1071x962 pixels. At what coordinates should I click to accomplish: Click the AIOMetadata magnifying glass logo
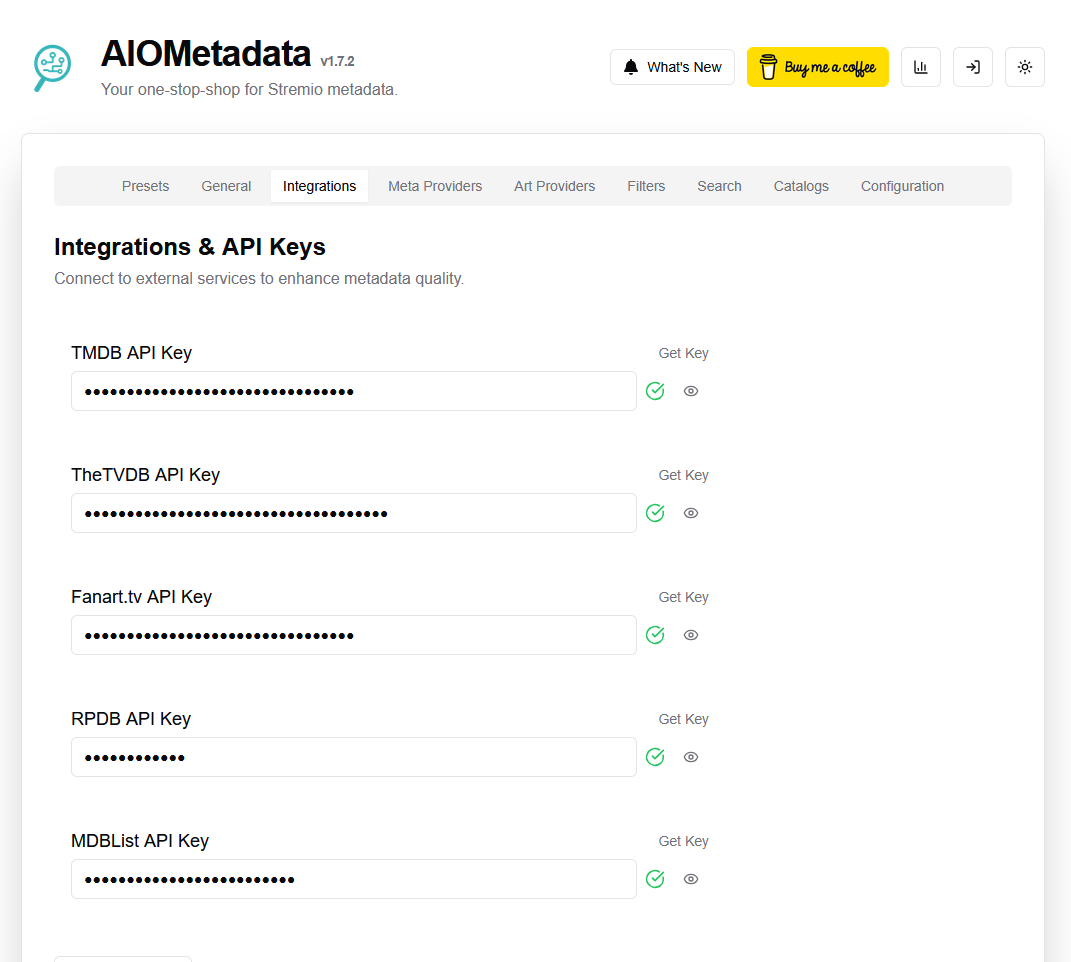coord(52,67)
